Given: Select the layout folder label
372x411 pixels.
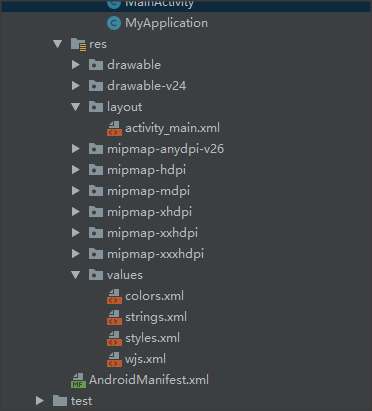Looking at the screenshot, I should click(124, 107).
